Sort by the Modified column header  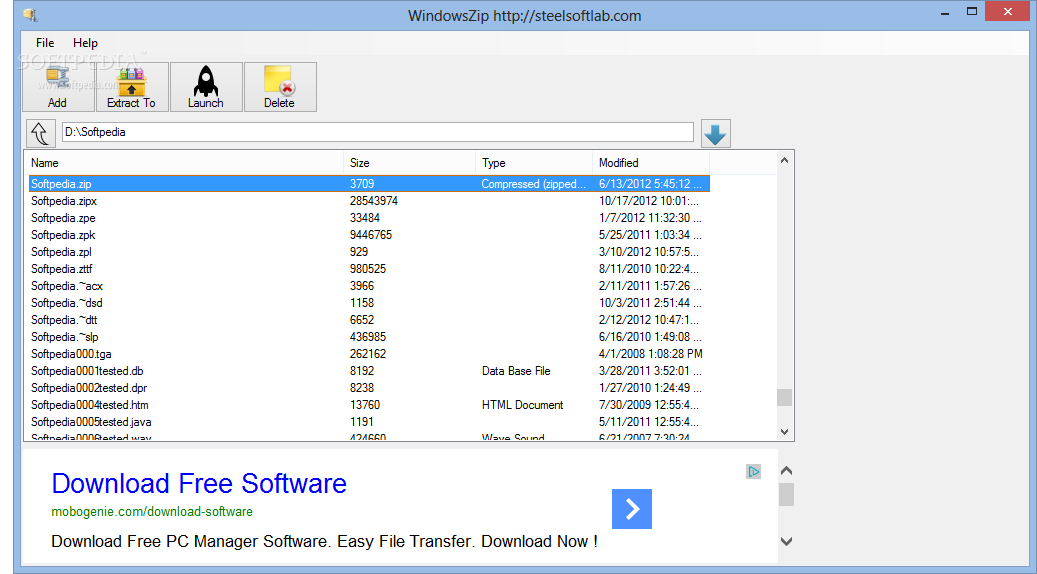click(x=651, y=163)
